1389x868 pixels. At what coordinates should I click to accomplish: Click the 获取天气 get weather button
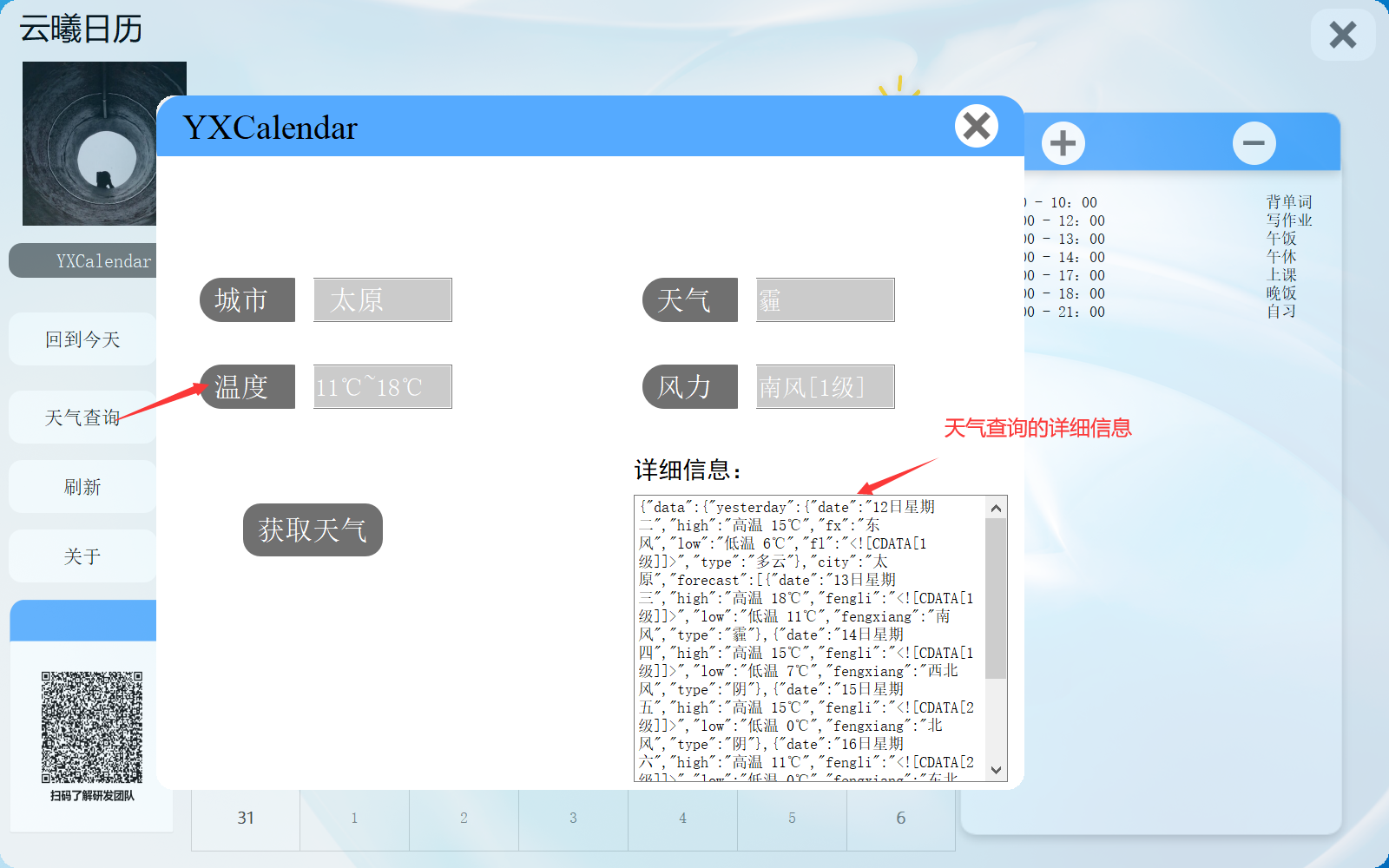point(312,529)
